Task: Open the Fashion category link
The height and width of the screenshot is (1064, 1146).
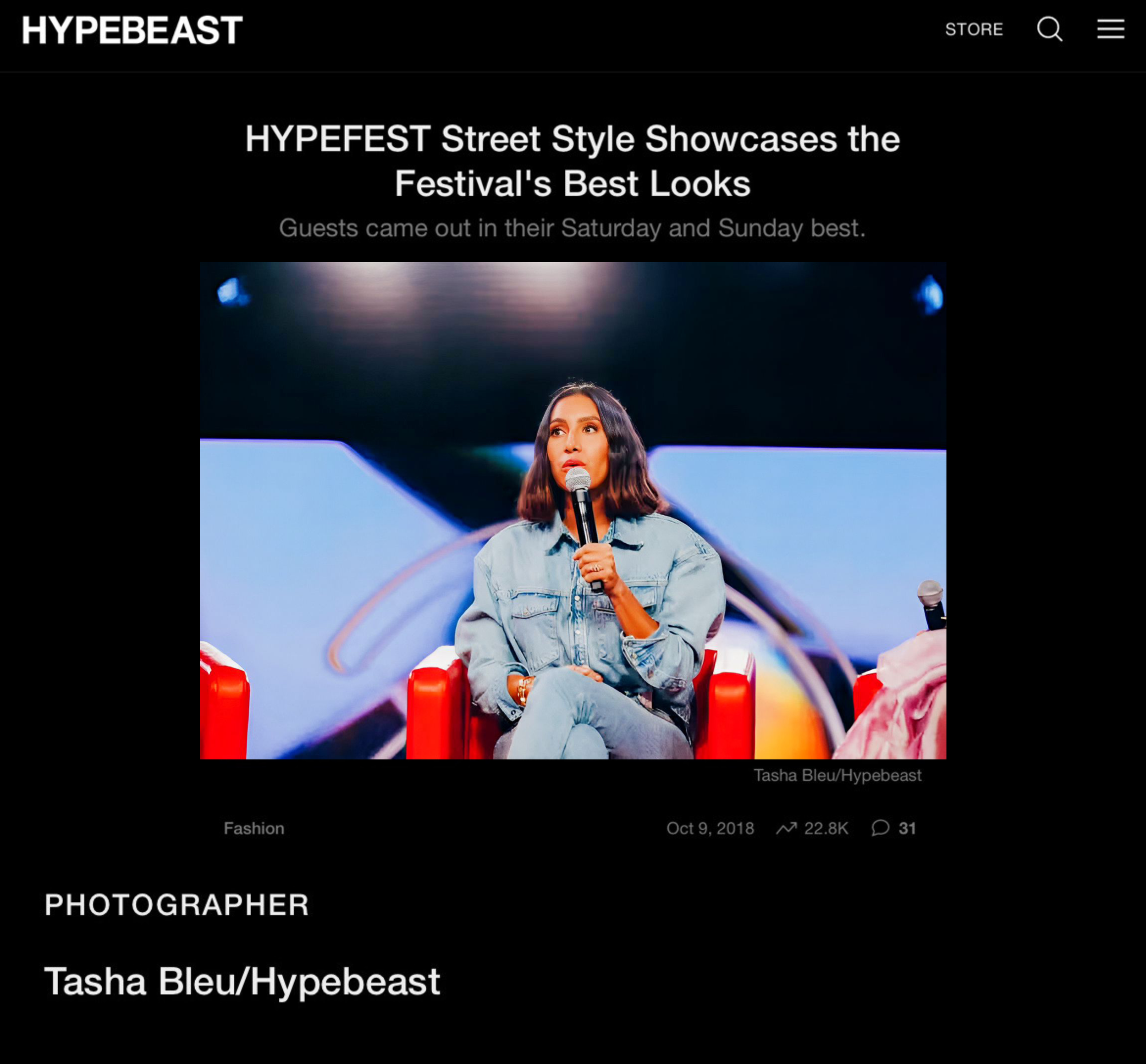Action: click(x=254, y=828)
